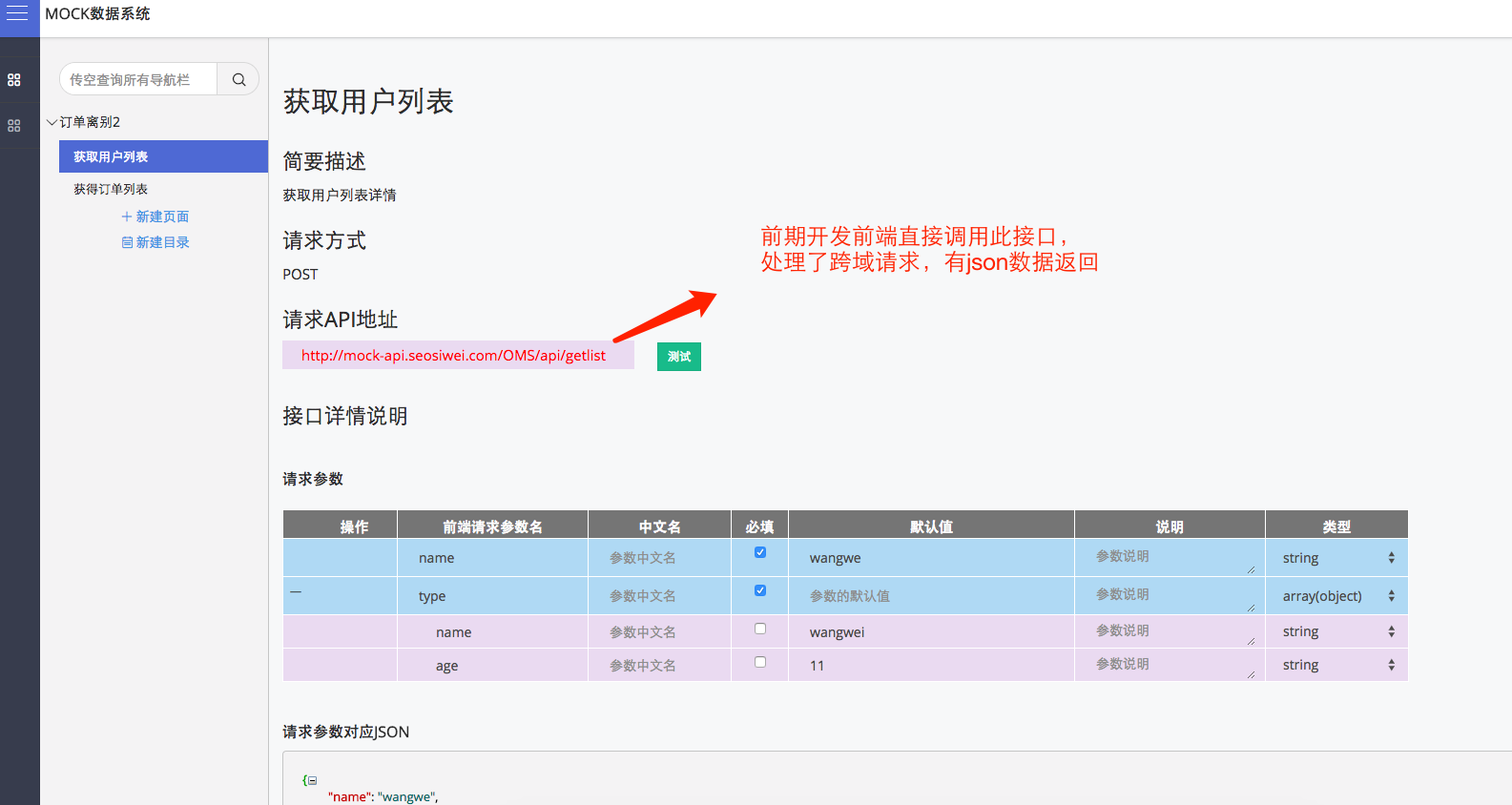Click the 操作 column header

pos(341,525)
